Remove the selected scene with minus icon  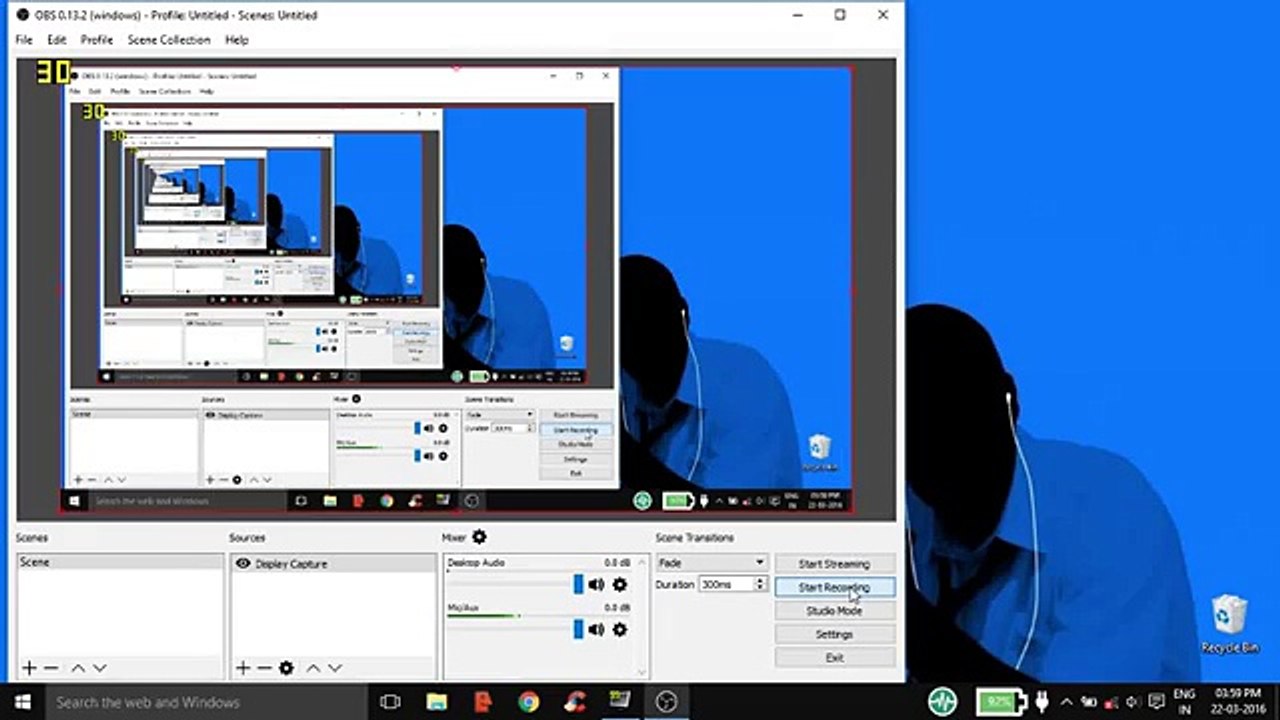51,668
